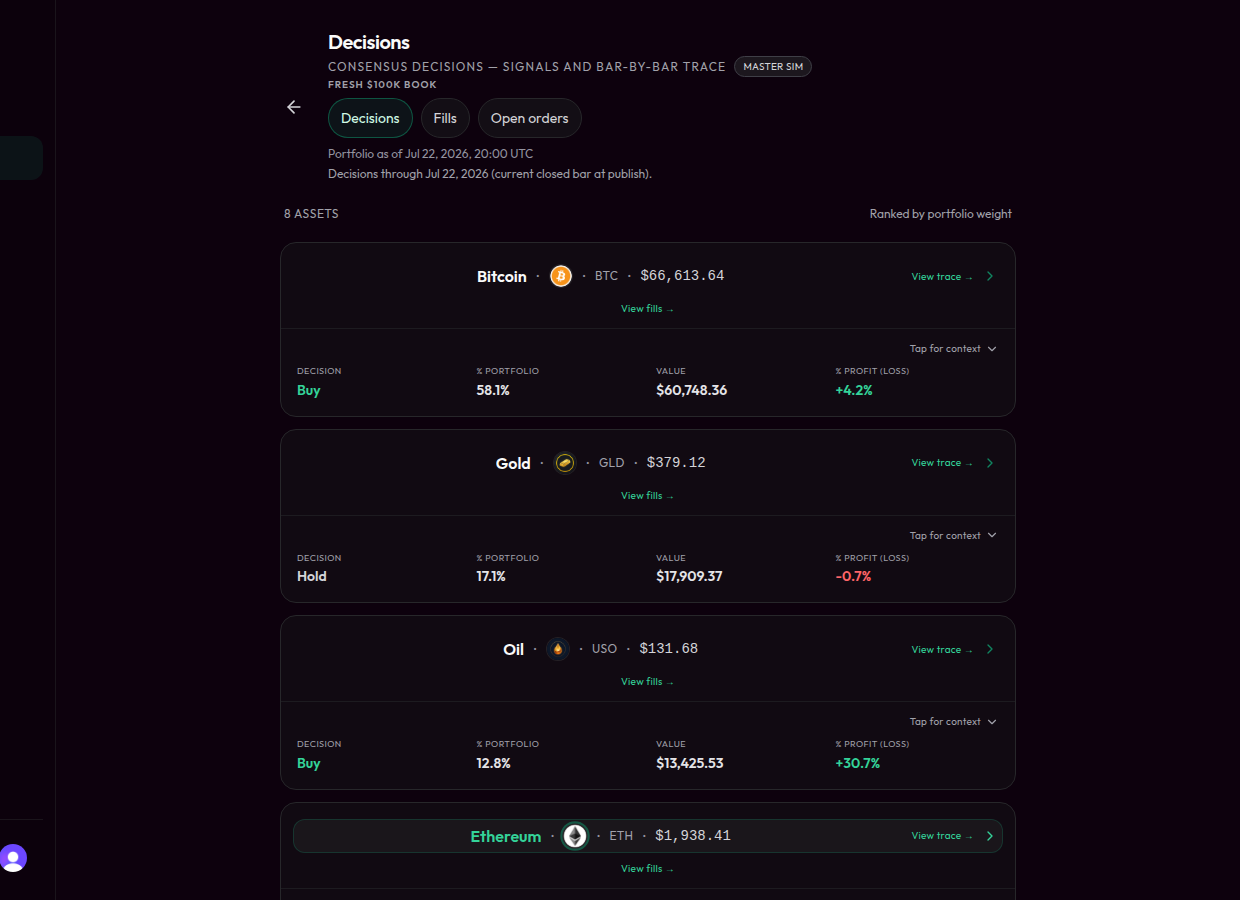
Task: Click Bitcoin value $60,748.36
Action: (692, 390)
